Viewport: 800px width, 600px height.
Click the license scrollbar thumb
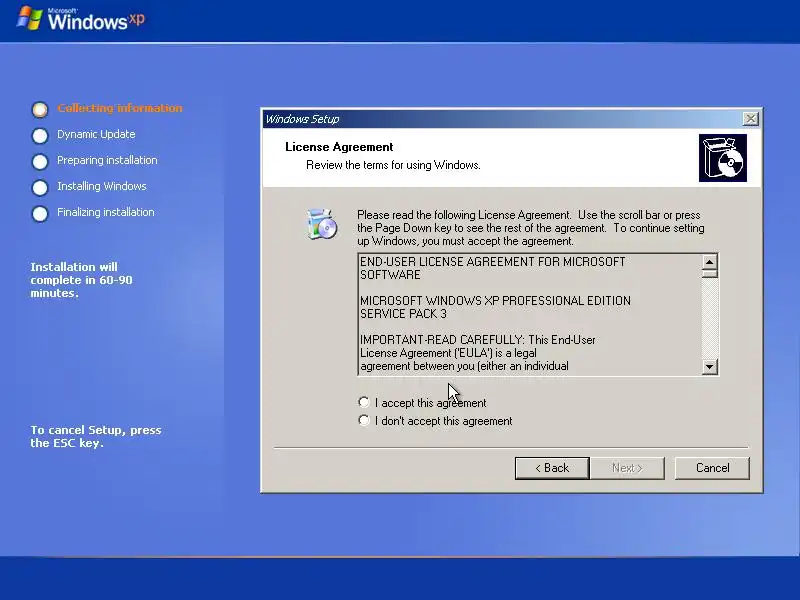[709, 273]
